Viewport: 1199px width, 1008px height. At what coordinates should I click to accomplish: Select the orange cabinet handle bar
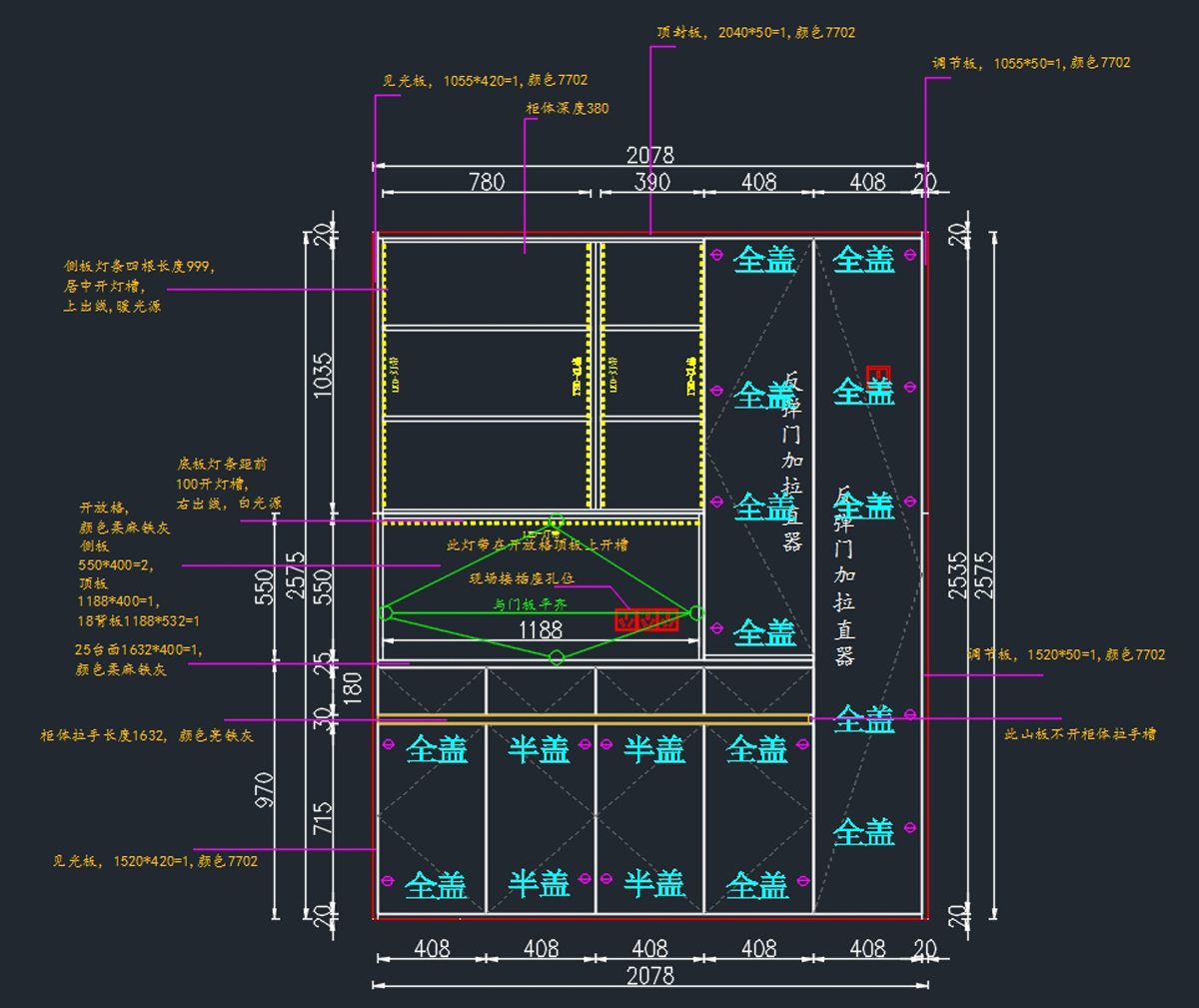(x=594, y=718)
